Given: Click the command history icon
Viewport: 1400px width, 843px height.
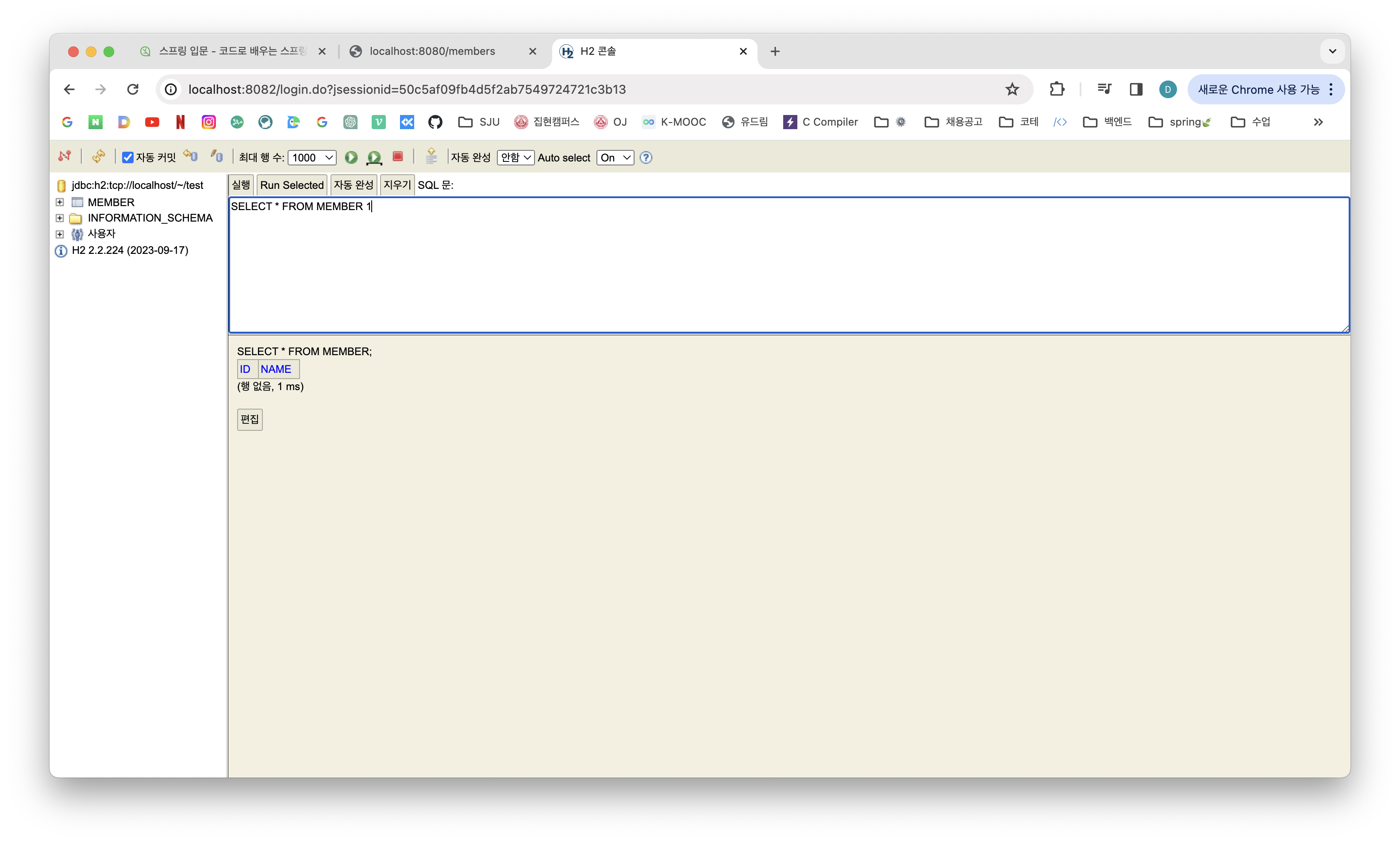Looking at the screenshot, I should (431, 156).
